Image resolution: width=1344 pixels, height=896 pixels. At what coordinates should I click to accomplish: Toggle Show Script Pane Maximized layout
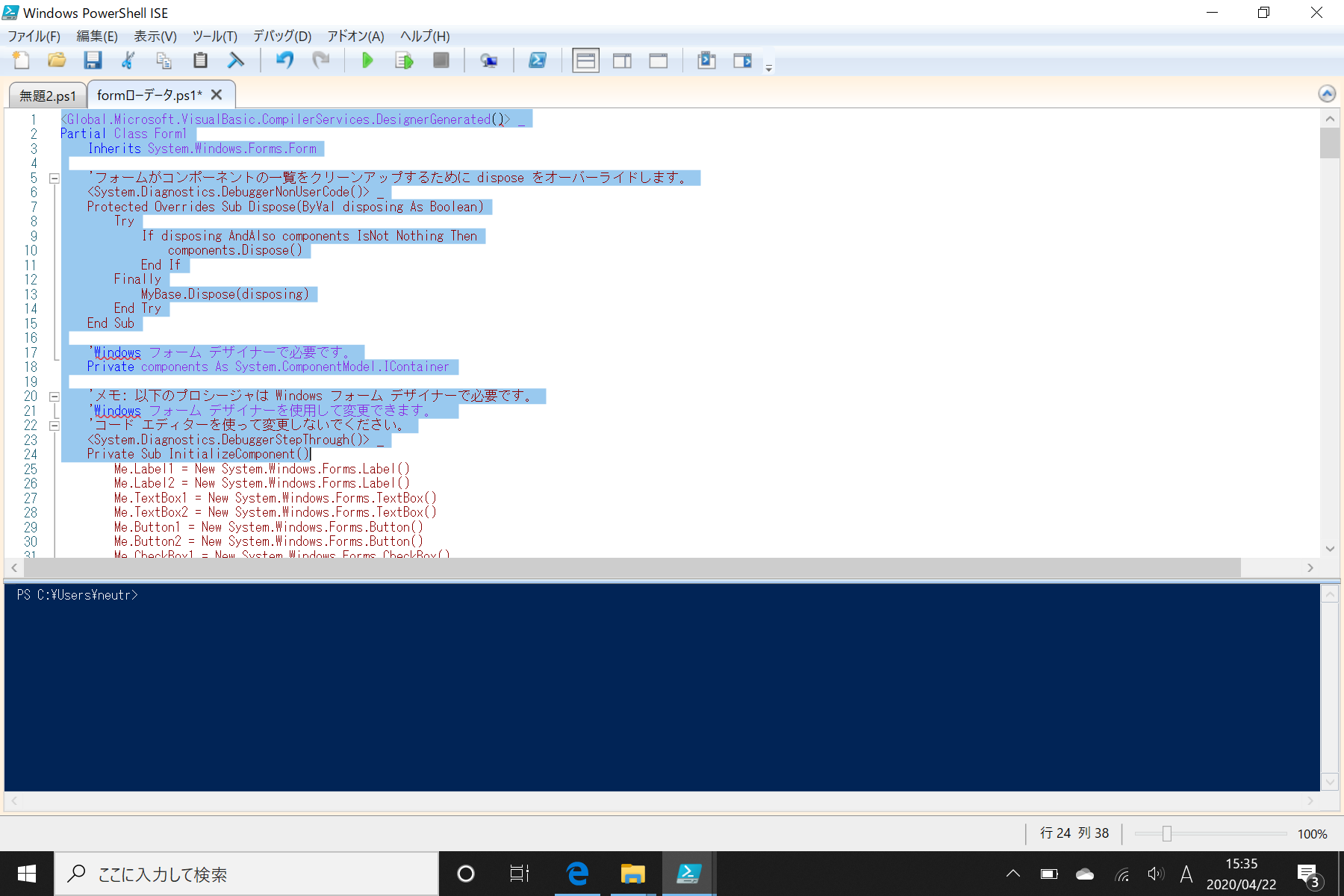(x=658, y=60)
